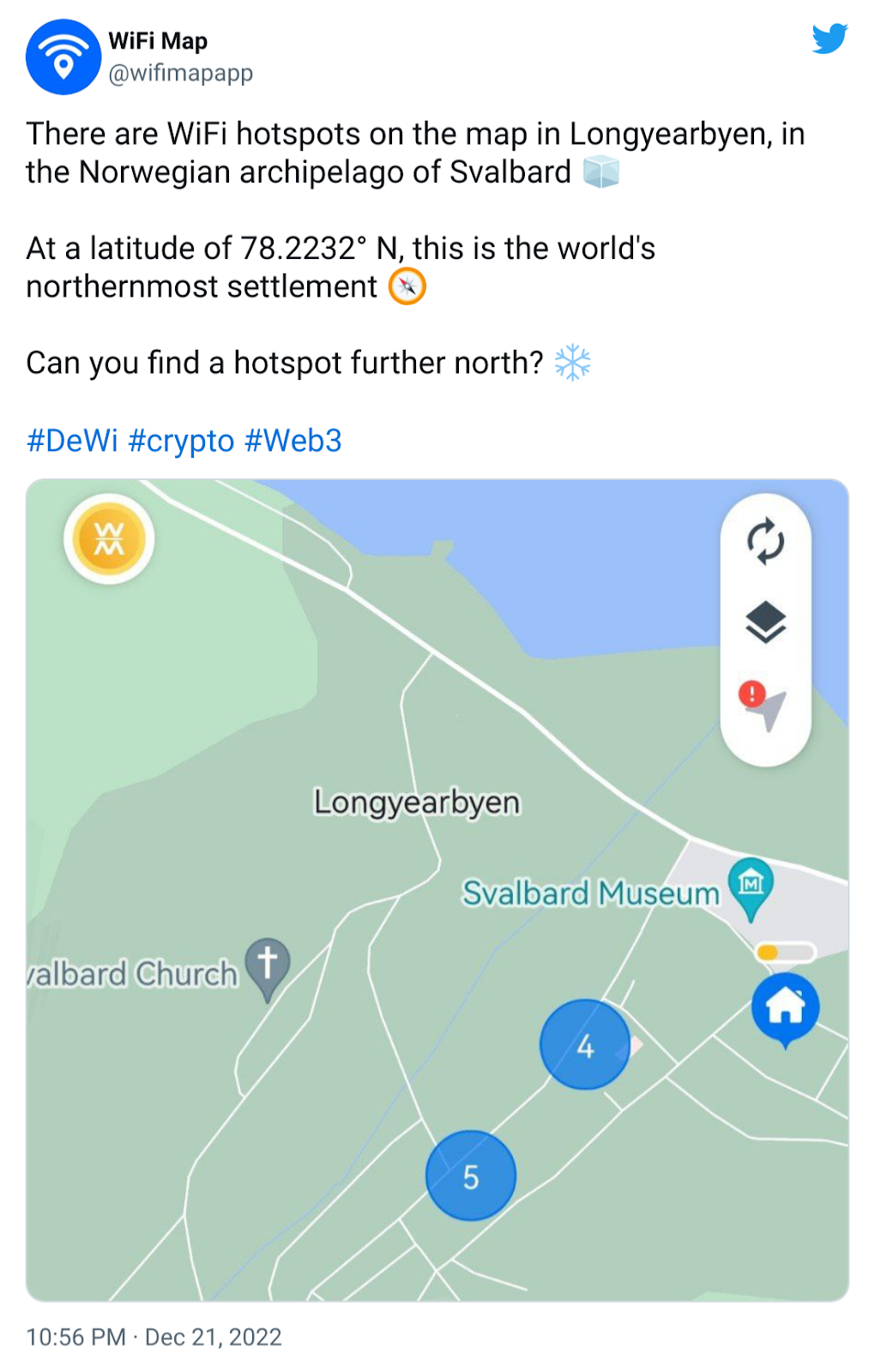875x1372 pixels.
Task: Select the Svalbard Church cross pin
Action: 268,969
